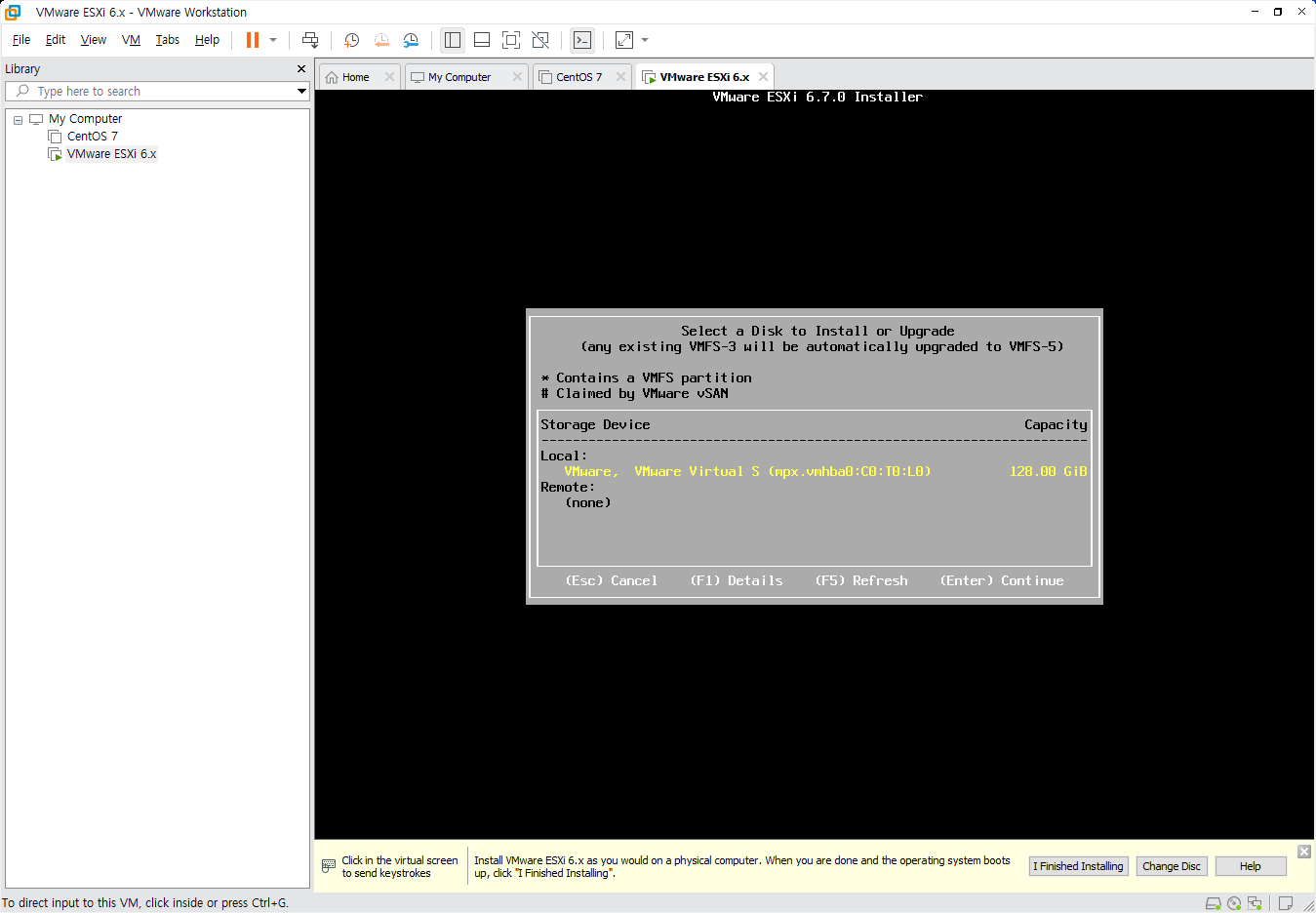Click the 'Storage Device' column header

click(595, 424)
